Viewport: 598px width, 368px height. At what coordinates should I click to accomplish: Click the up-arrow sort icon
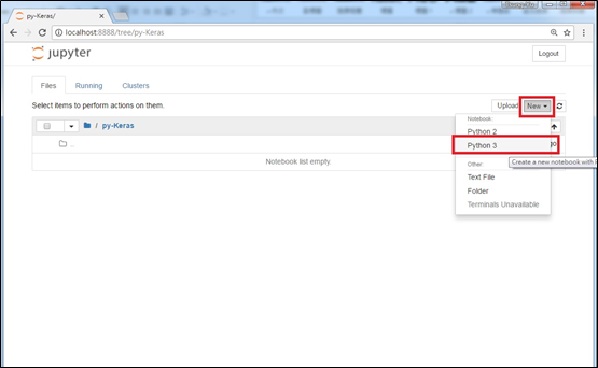point(555,127)
